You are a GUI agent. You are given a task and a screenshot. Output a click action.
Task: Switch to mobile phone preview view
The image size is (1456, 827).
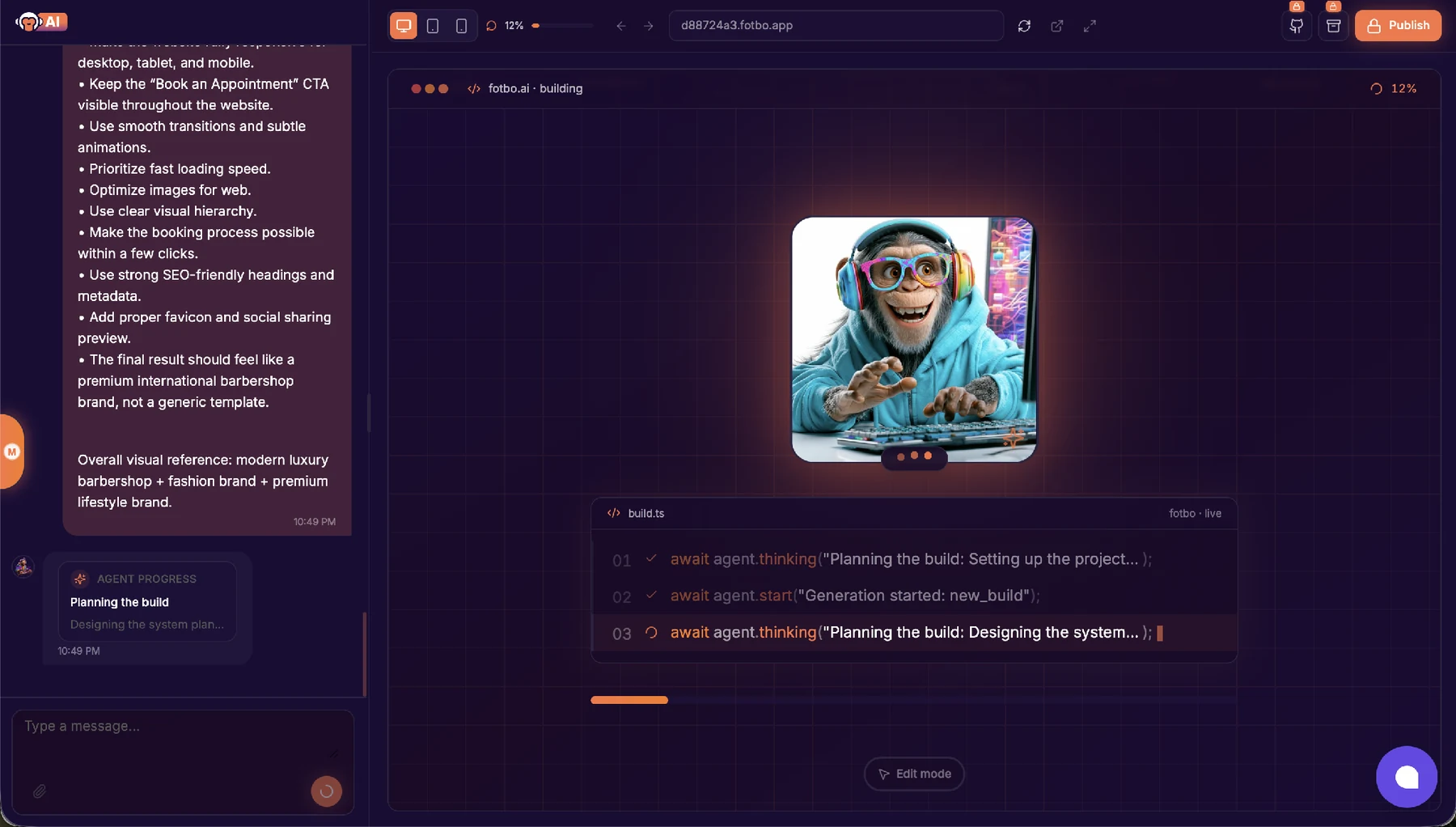click(461, 26)
